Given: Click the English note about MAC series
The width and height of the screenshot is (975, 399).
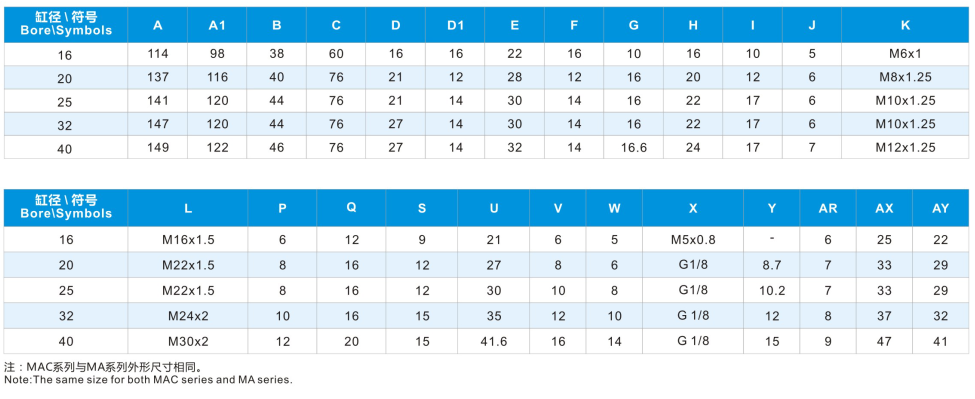Looking at the screenshot, I should 148,379.
